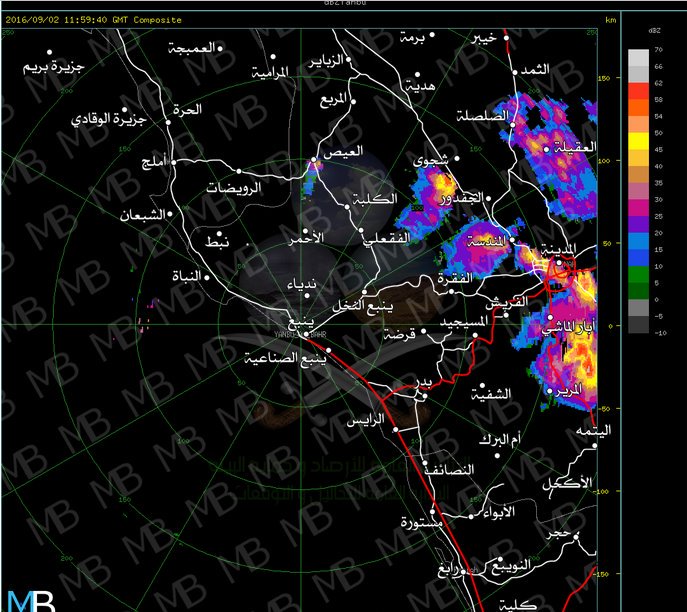
Task: Click the المرير label
Action: [569, 390]
